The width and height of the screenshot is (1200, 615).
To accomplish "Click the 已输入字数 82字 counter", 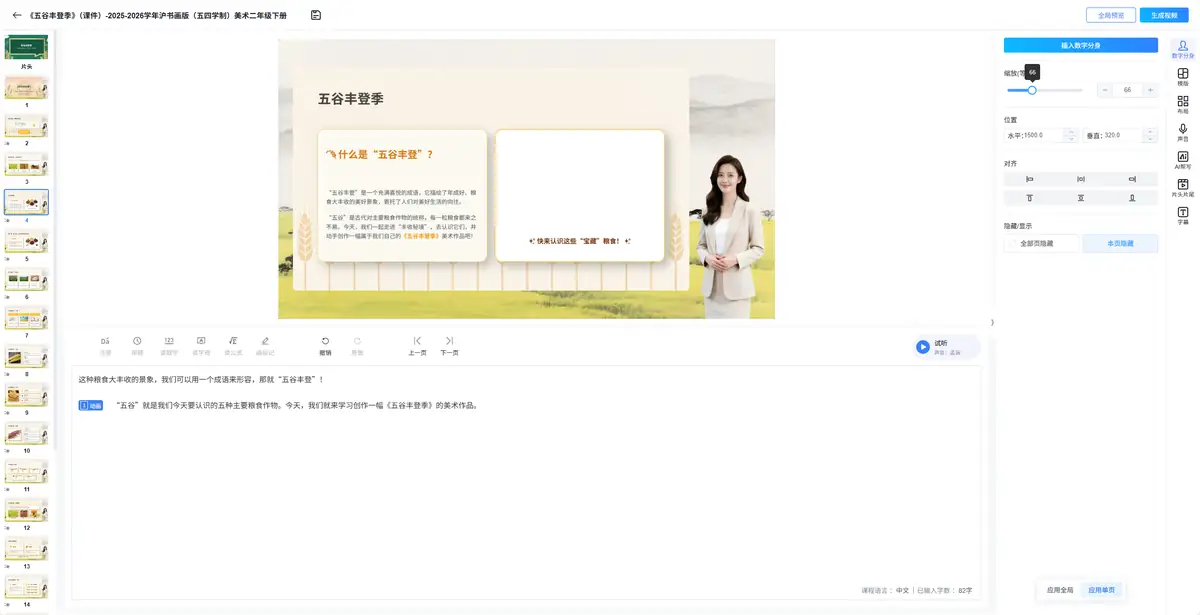I will pos(945,590).
